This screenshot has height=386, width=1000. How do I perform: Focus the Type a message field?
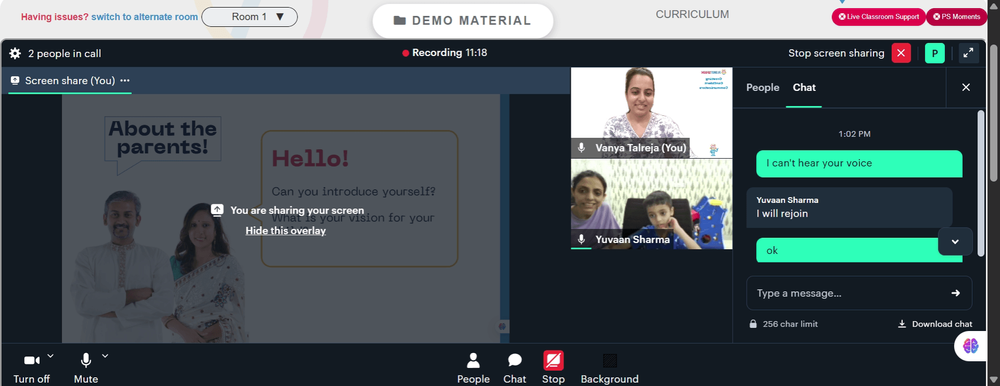click(859, 293)
